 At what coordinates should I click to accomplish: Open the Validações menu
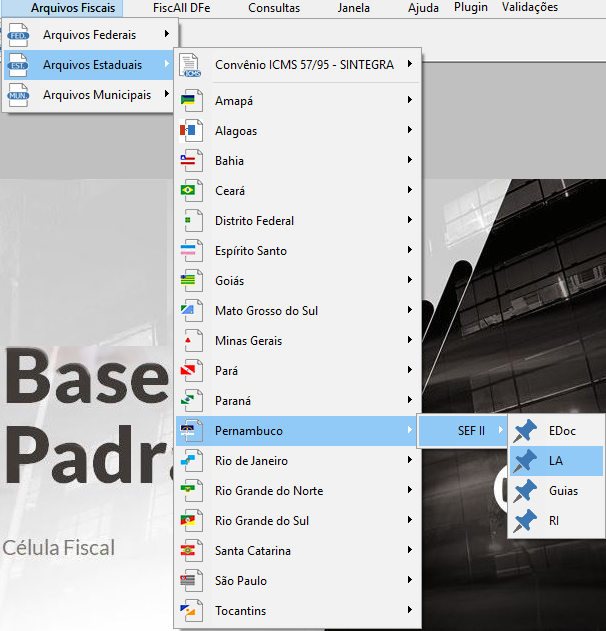[530, 8]
